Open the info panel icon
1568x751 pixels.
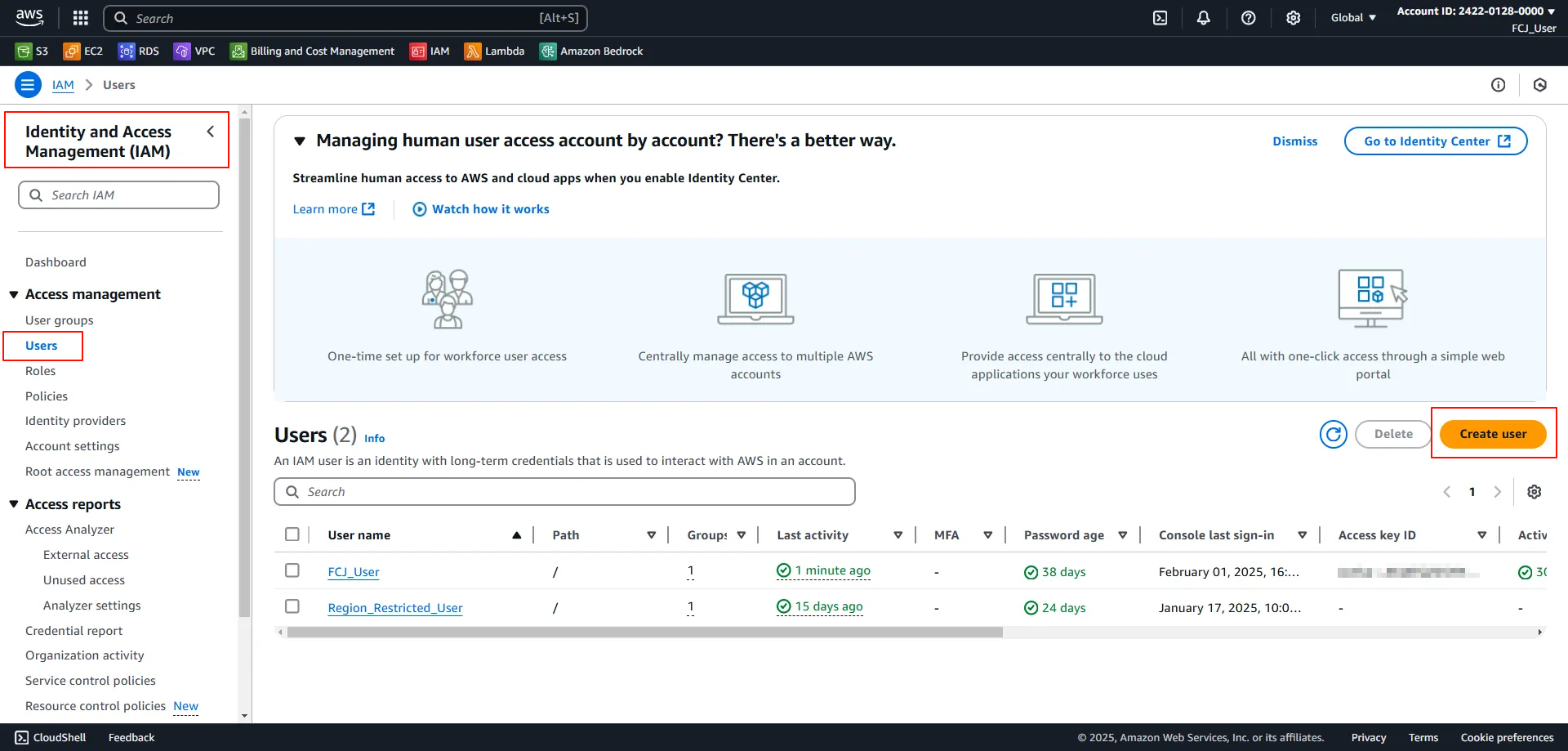tap(1498, 85)
